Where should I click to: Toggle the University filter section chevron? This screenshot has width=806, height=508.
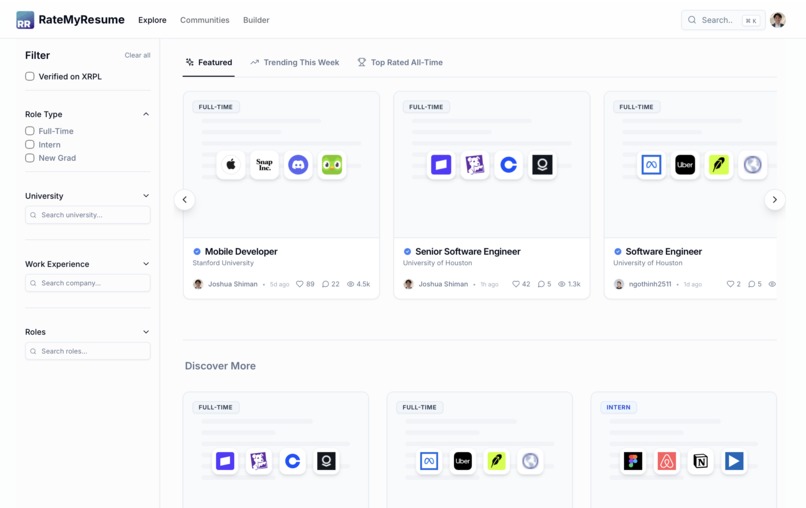click(146, 196)
